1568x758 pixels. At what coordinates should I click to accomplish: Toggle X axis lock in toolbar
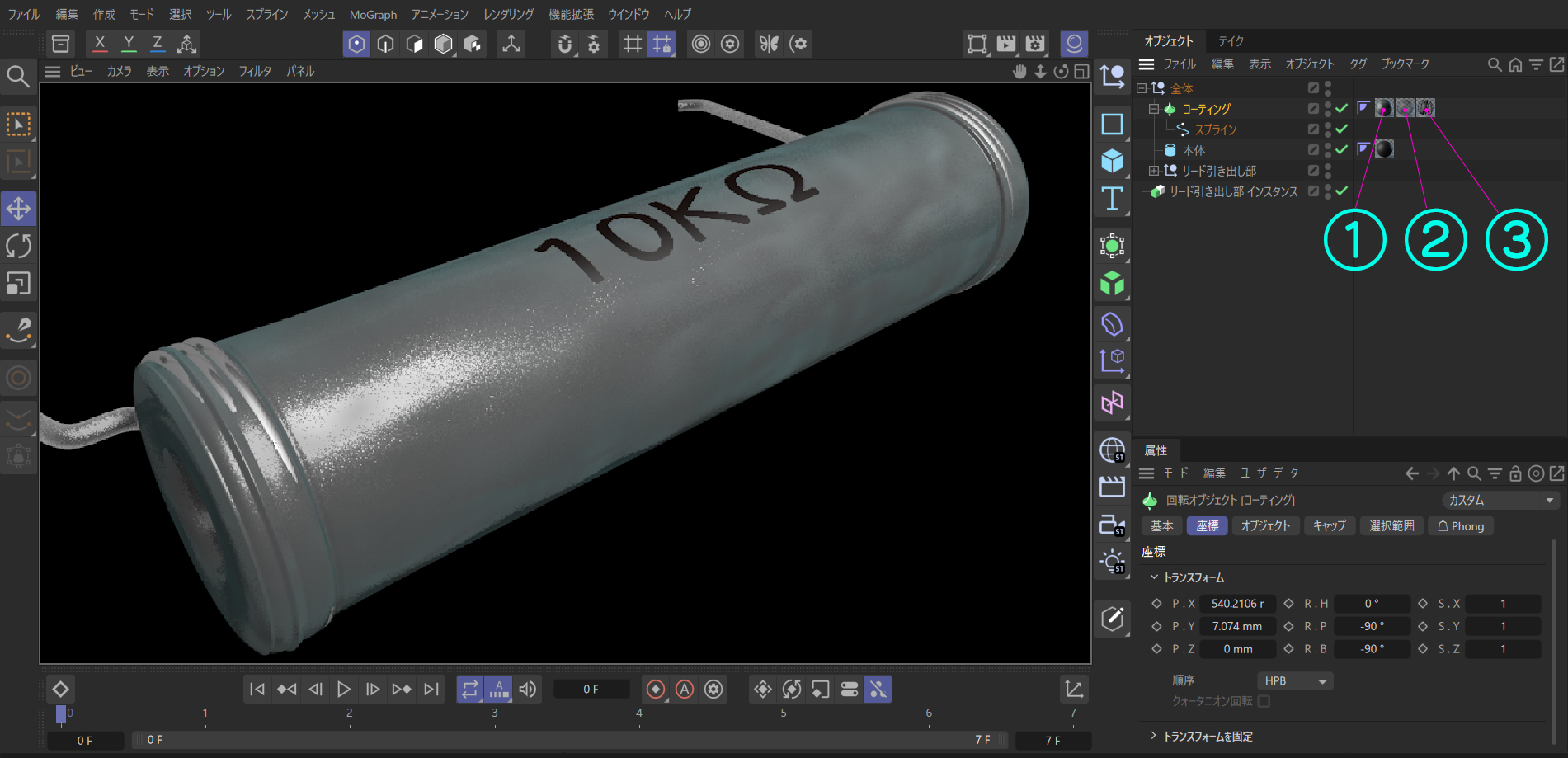(x=100, y=44)
